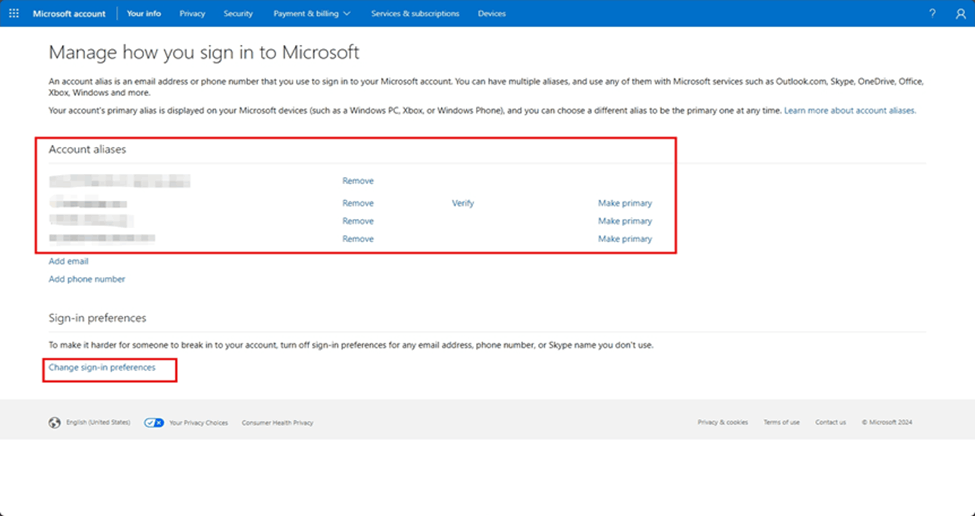Viewport: 975px width, 516px height.
Task: Click Remove in the row with Verify
Action: pos(358,203)
